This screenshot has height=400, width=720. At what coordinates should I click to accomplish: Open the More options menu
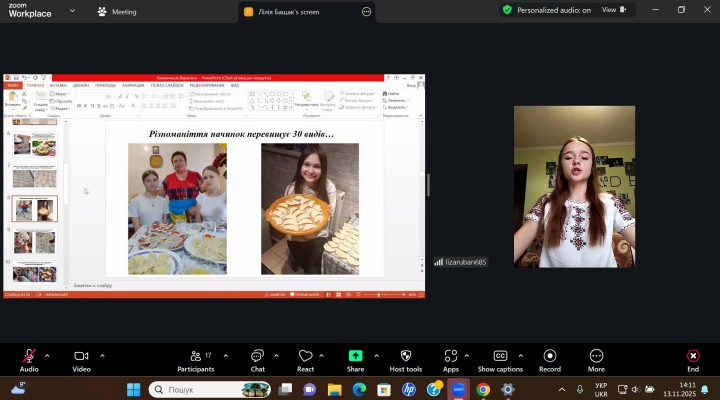596,357
